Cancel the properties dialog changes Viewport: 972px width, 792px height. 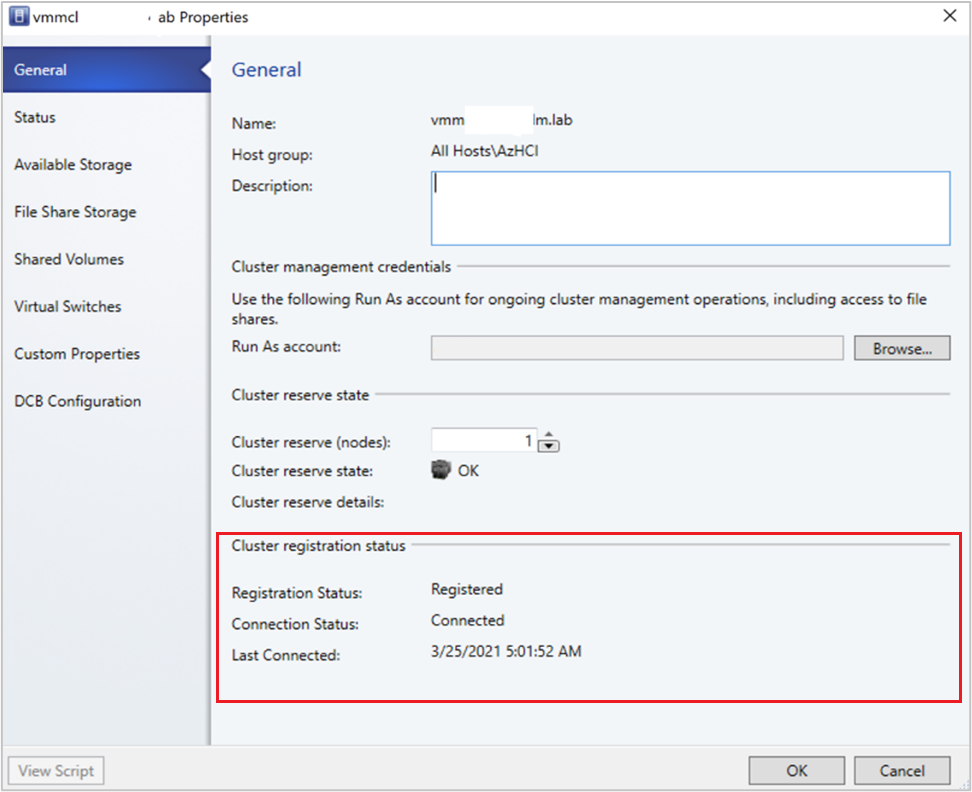click(x=902, y=770)
